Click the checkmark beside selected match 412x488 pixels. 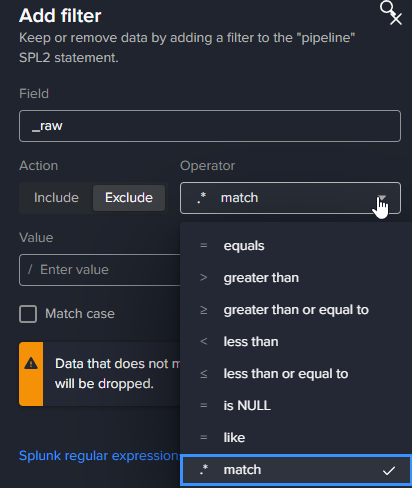tap(389, 470)
